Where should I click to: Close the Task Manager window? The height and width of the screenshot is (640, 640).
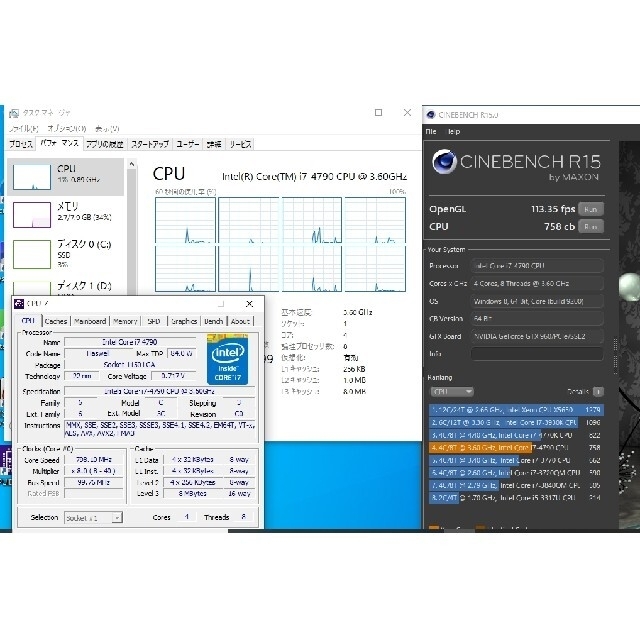407,112
